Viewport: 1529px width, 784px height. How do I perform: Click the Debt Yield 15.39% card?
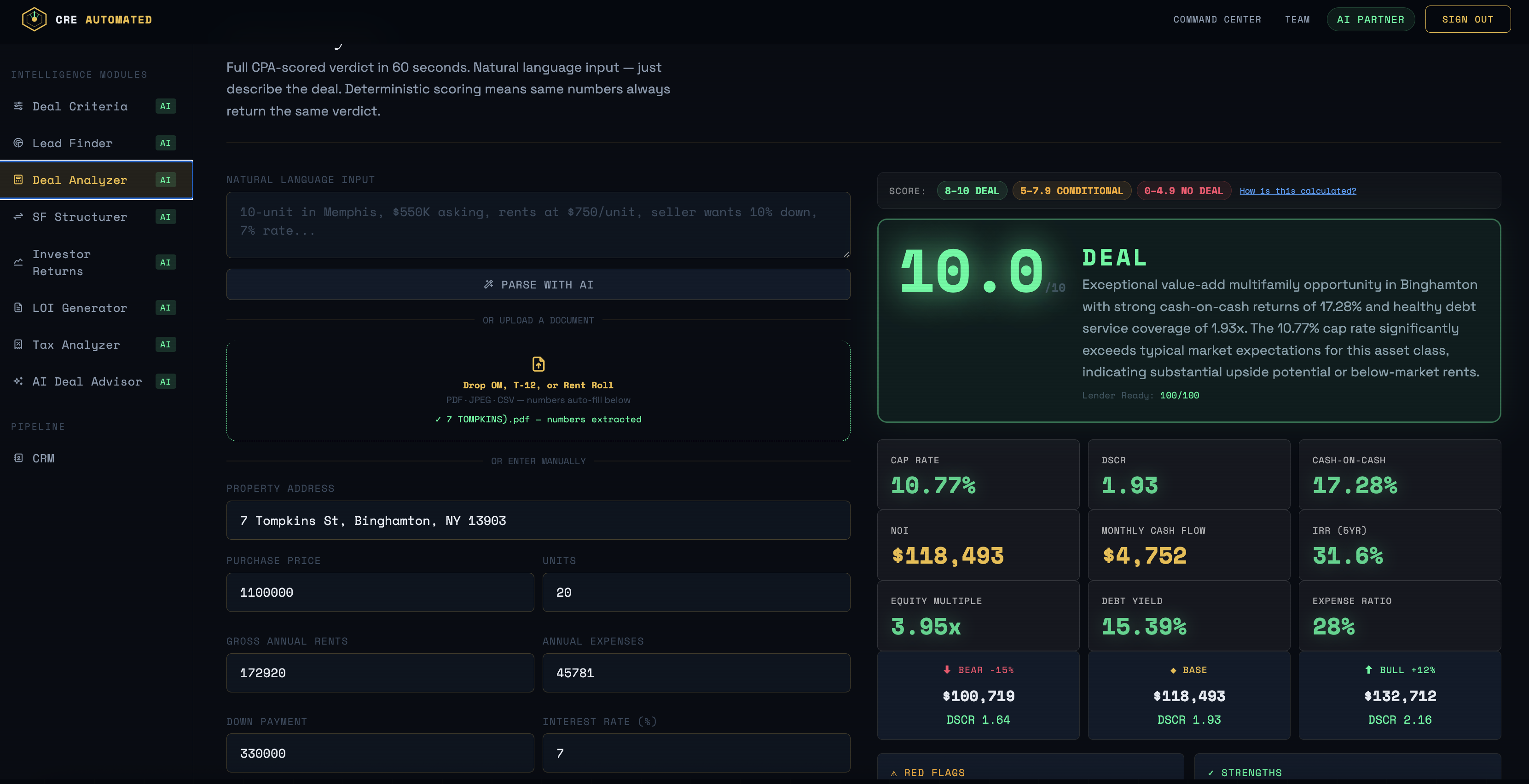pyautogui.click(x=1189, y=616)
